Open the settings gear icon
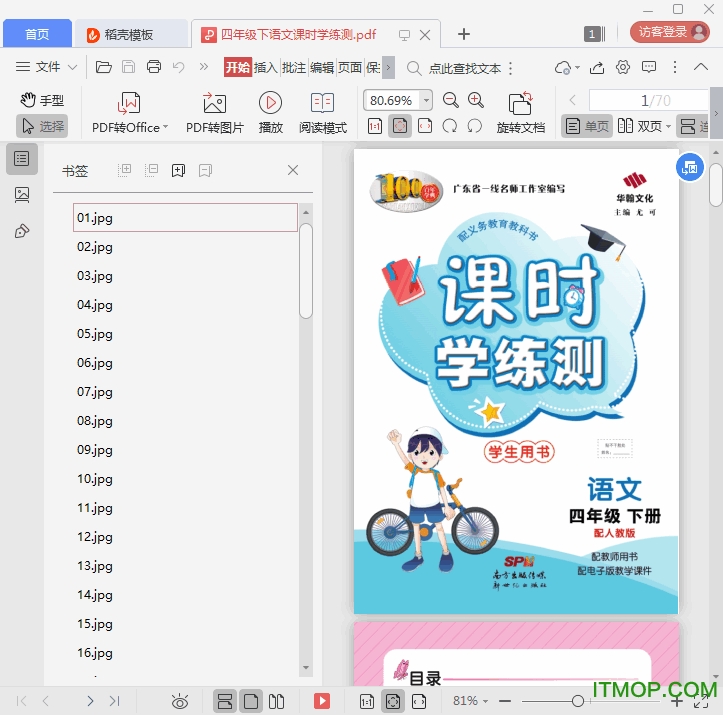723x715 pixels. 622,67
